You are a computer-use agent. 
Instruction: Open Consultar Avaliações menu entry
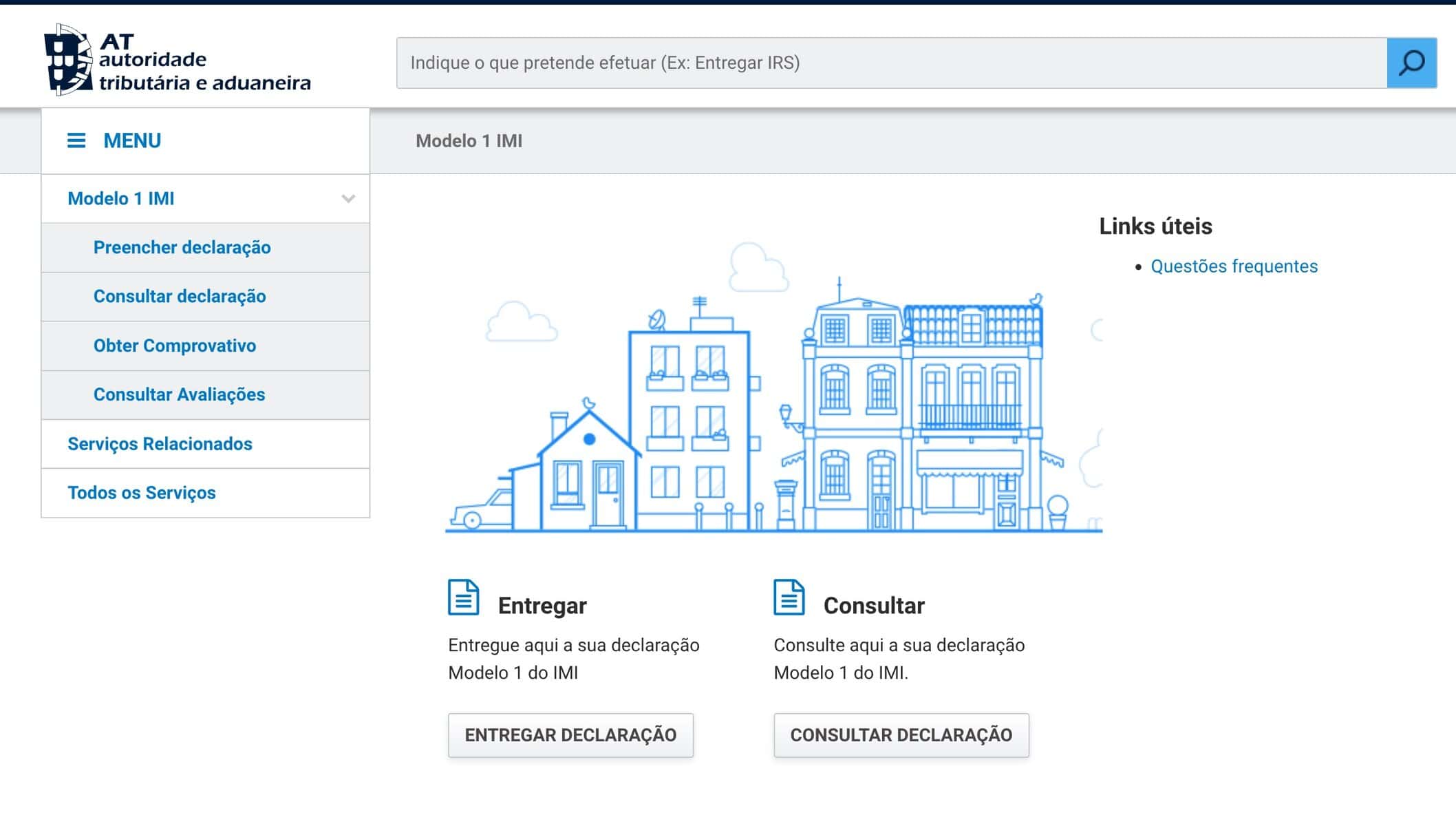point(179,394)
